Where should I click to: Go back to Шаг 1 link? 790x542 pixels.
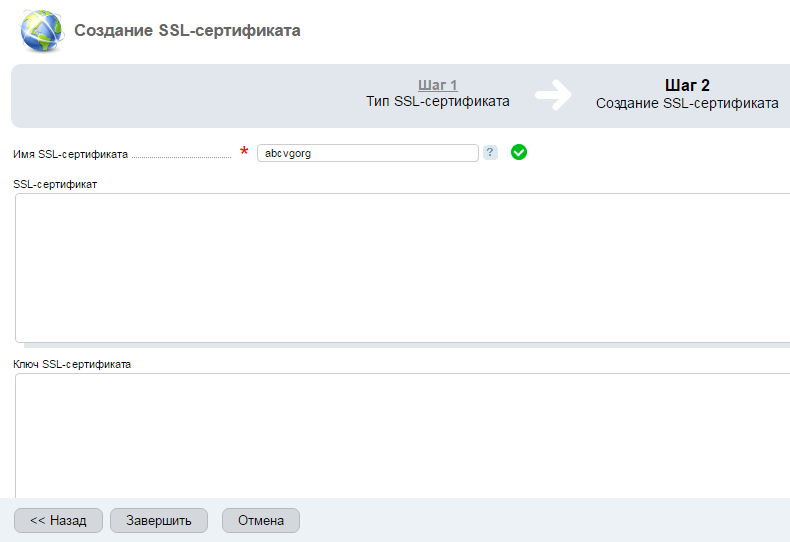click(437, 85)
